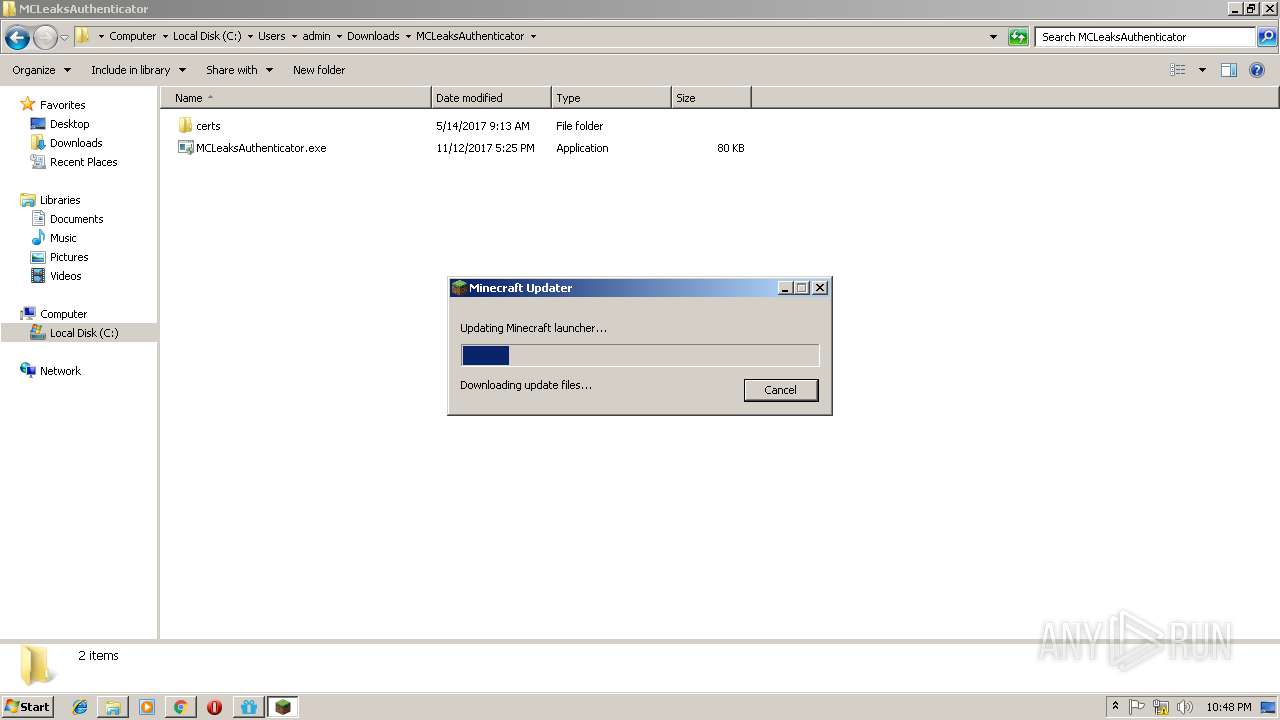Sort files by Type column

[x=611, y=98]
